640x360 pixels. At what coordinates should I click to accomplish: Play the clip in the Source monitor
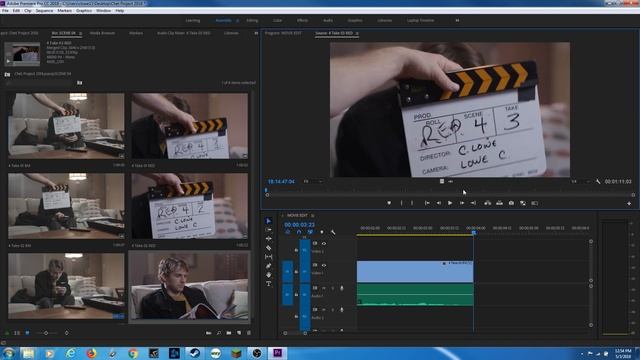pos(450,203)
